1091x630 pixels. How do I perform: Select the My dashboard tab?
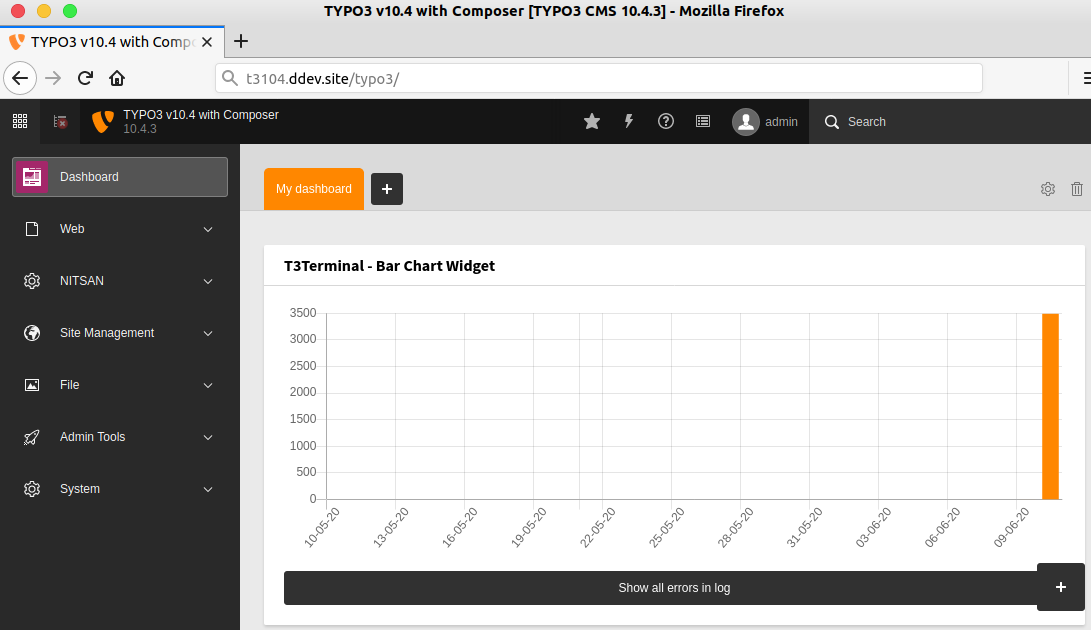pos(314,189)
